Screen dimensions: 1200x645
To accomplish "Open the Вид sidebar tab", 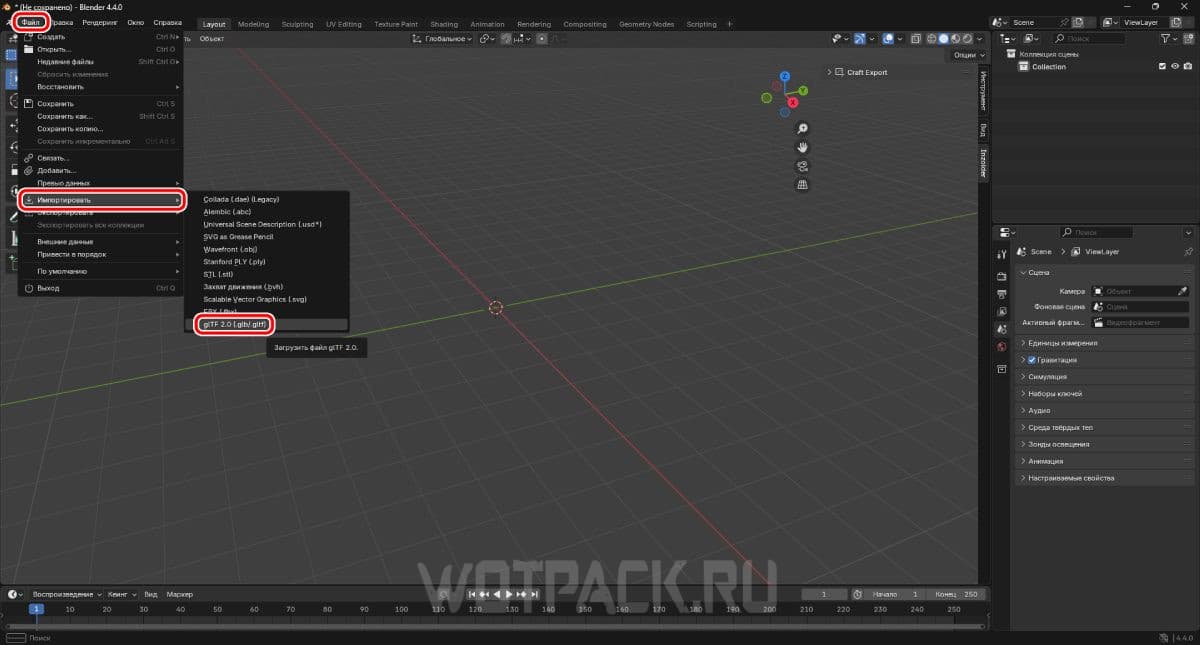I will 983,130.
